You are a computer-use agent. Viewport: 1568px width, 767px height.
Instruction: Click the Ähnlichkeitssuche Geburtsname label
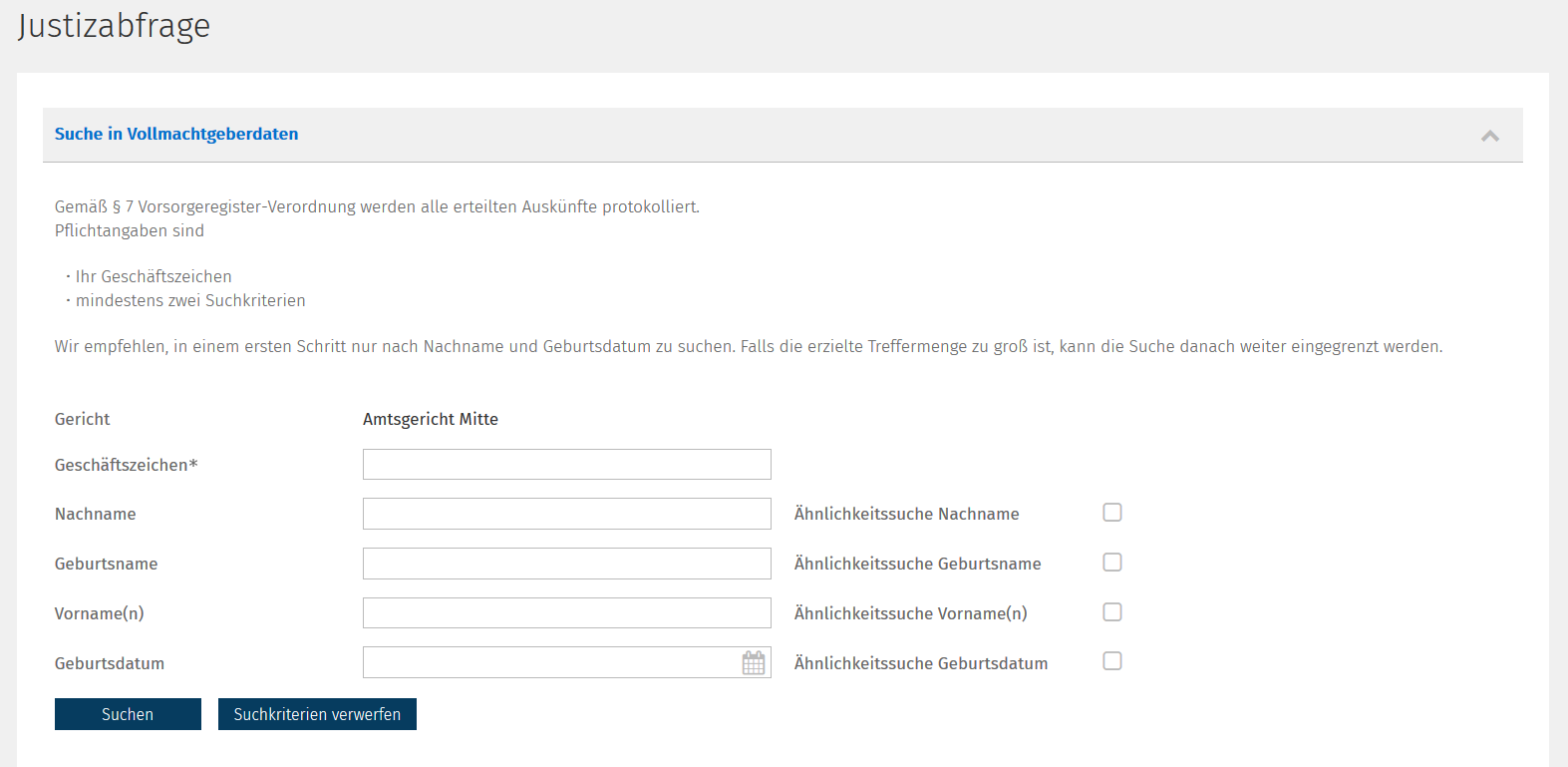coord(917,564)
